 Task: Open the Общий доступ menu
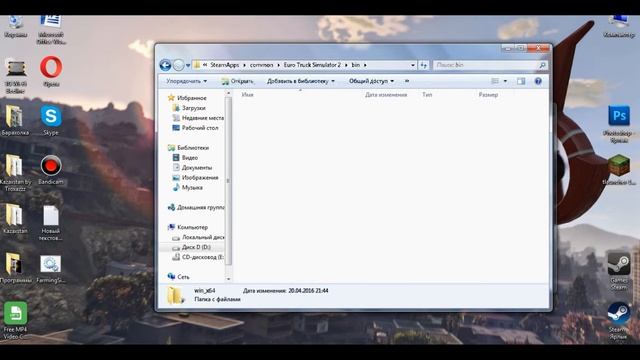click(x=371, y=81)
